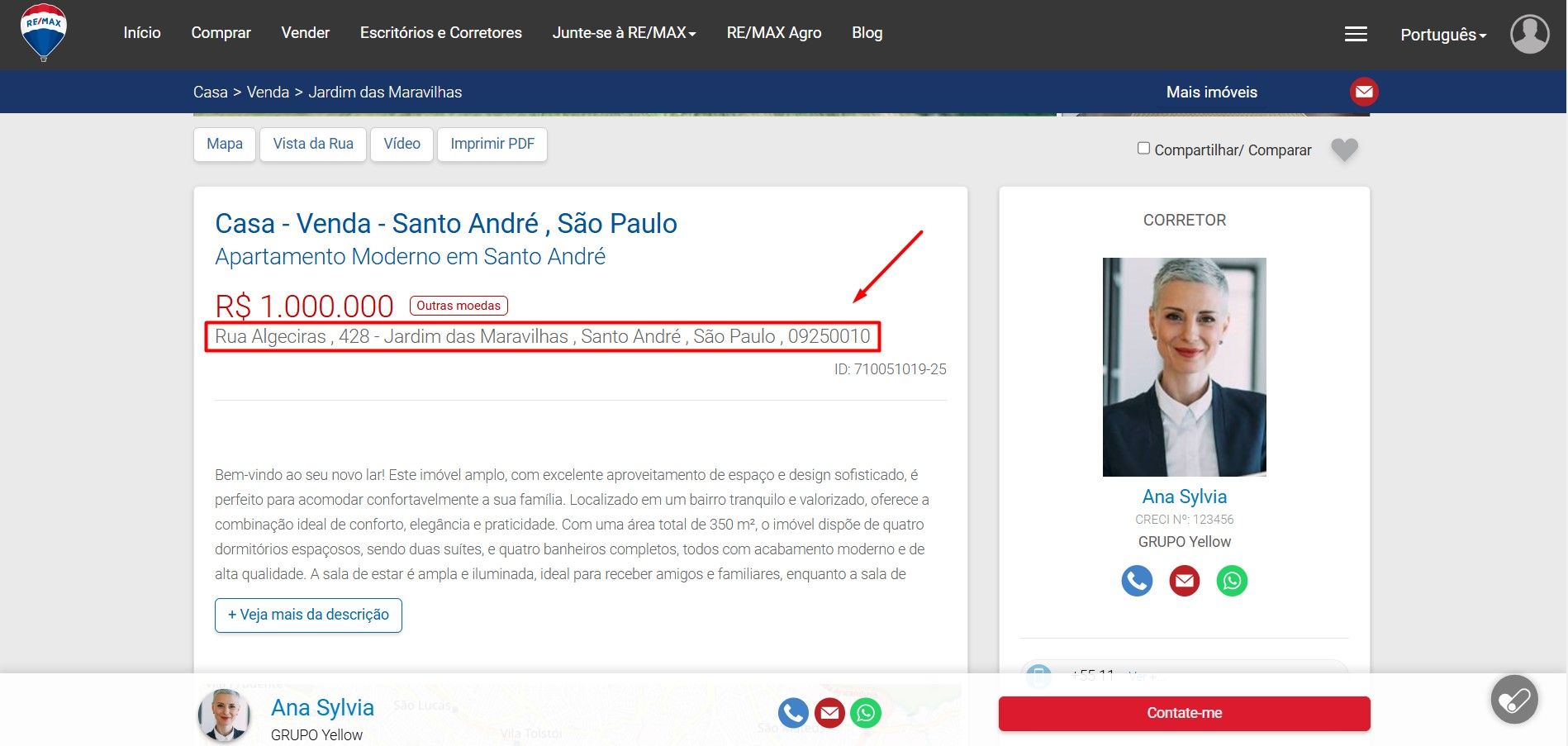Click listing ID: 710051019-25

point(891,369)
